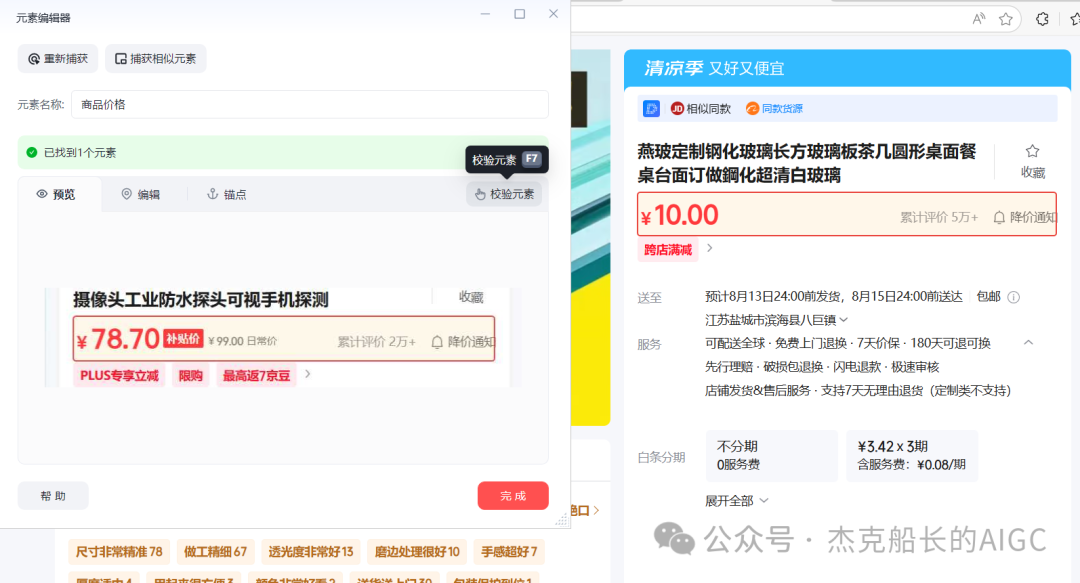Click review tag 透光度非常好 13
1080x583 pixels.
click(311, 552)
